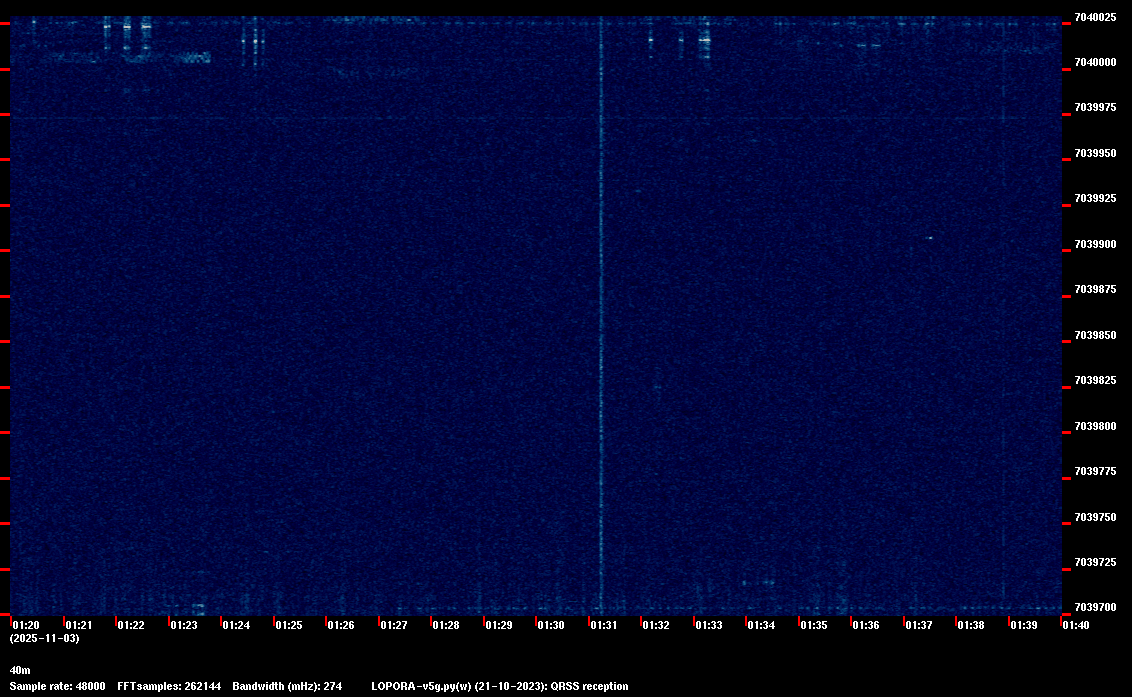
Task: Click the 01:26 time label
Action: [x=341, y=625]
